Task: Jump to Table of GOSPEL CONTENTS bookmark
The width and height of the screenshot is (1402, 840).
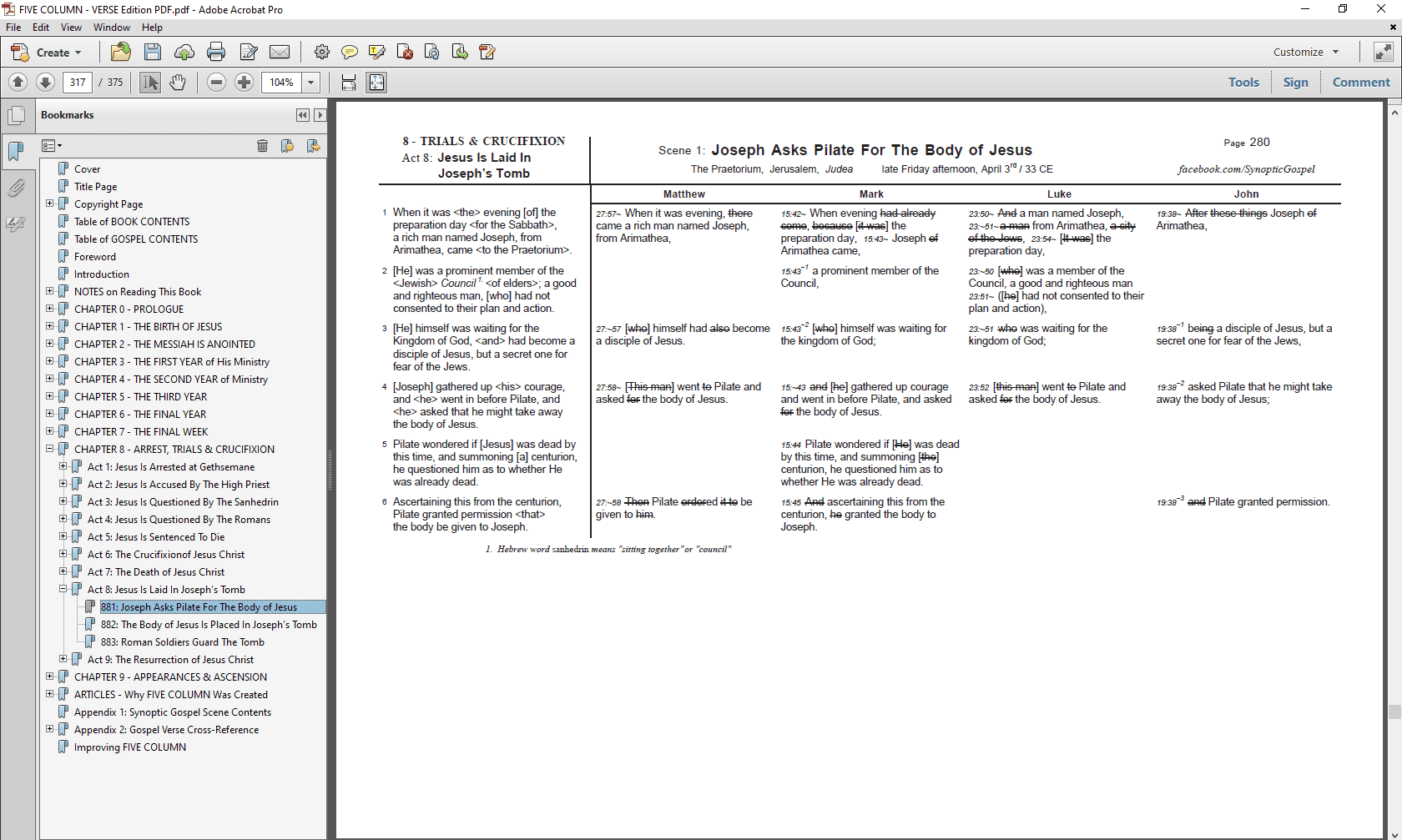Action: (136, 239)
